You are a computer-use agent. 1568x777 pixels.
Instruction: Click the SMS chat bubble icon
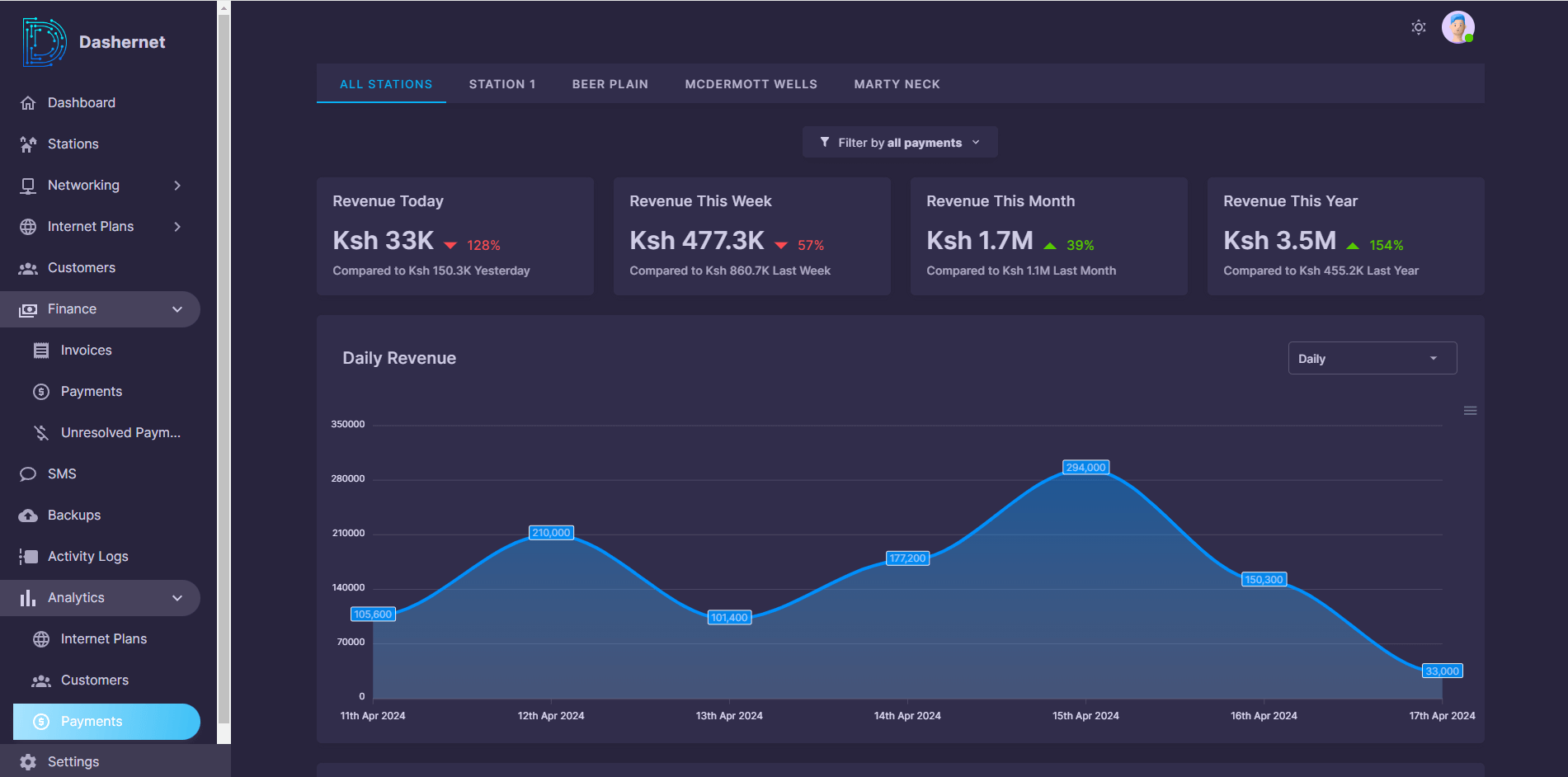28,474
